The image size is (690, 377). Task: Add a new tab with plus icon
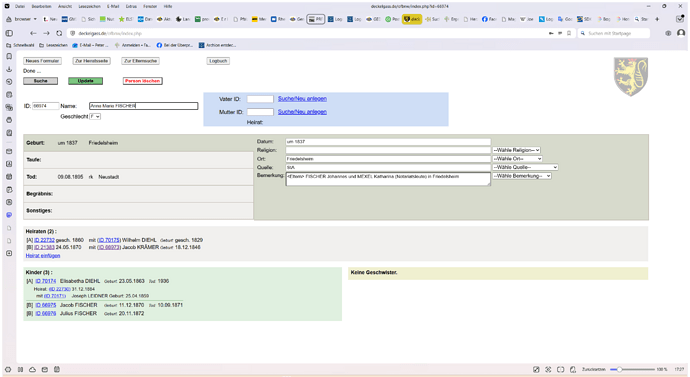pyautogui.click(x=657, y=19)
